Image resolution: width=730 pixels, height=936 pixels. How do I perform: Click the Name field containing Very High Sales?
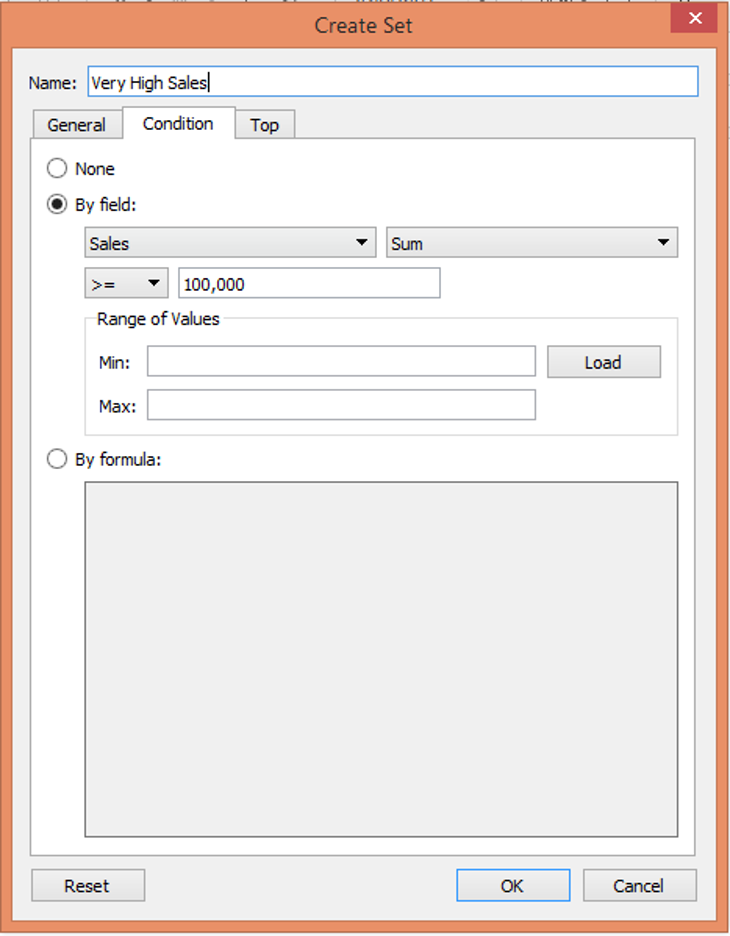click(393, 82)
